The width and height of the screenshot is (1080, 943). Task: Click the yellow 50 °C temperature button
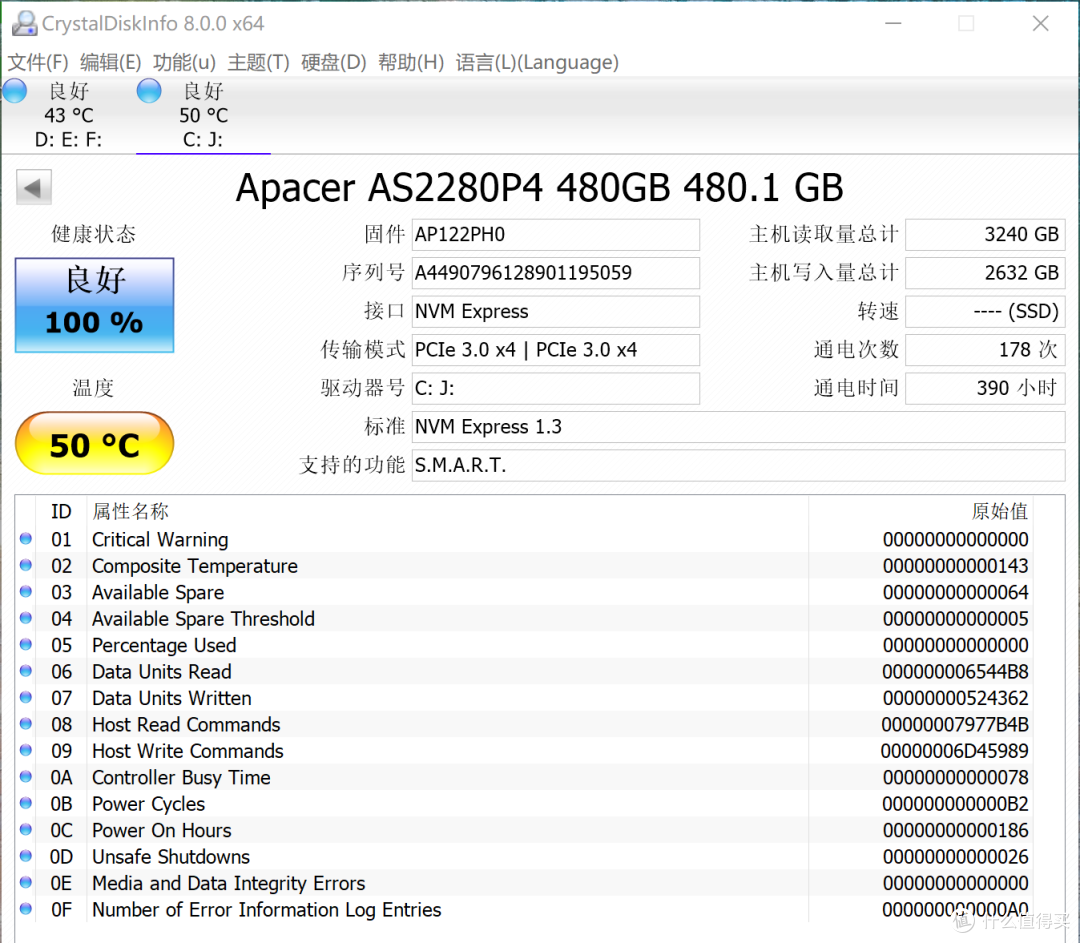pyautogui.click(x=94, y=443)
